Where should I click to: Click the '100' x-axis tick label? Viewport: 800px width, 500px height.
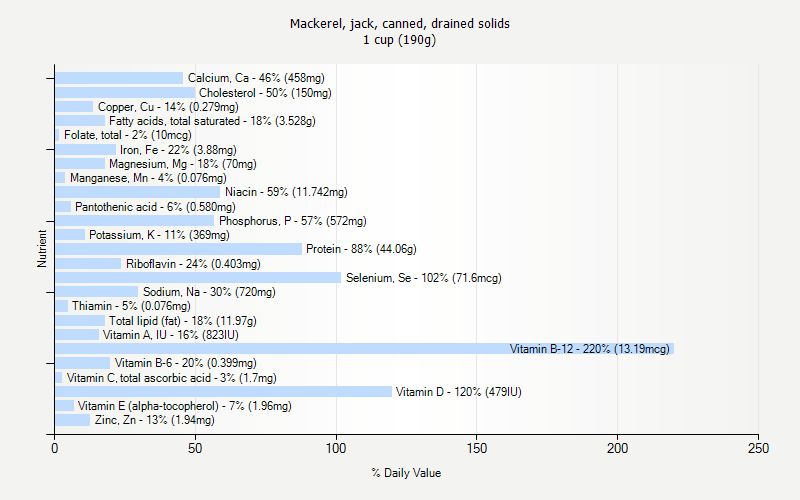(x=336, y=448)
